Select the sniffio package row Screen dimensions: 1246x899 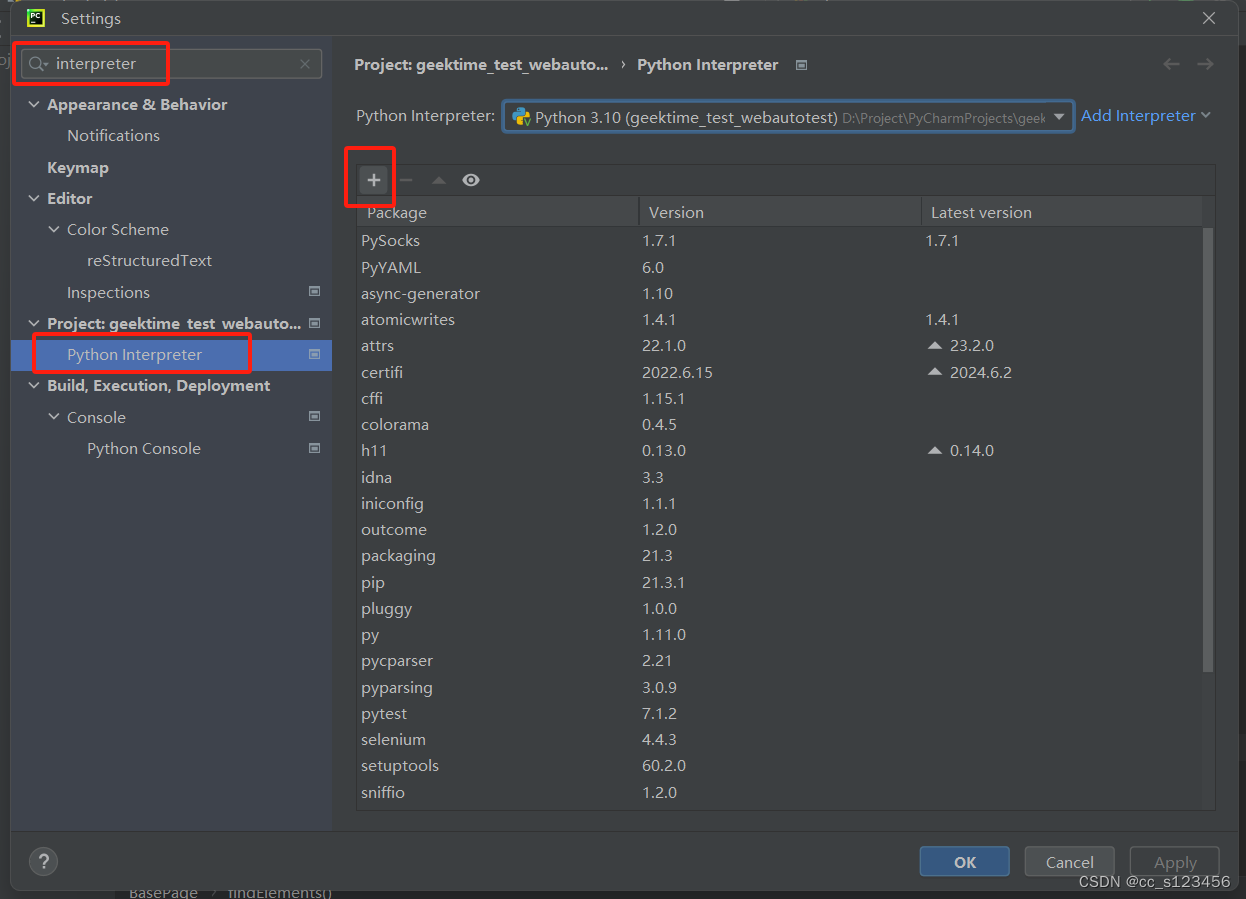[x=780, y=792]
